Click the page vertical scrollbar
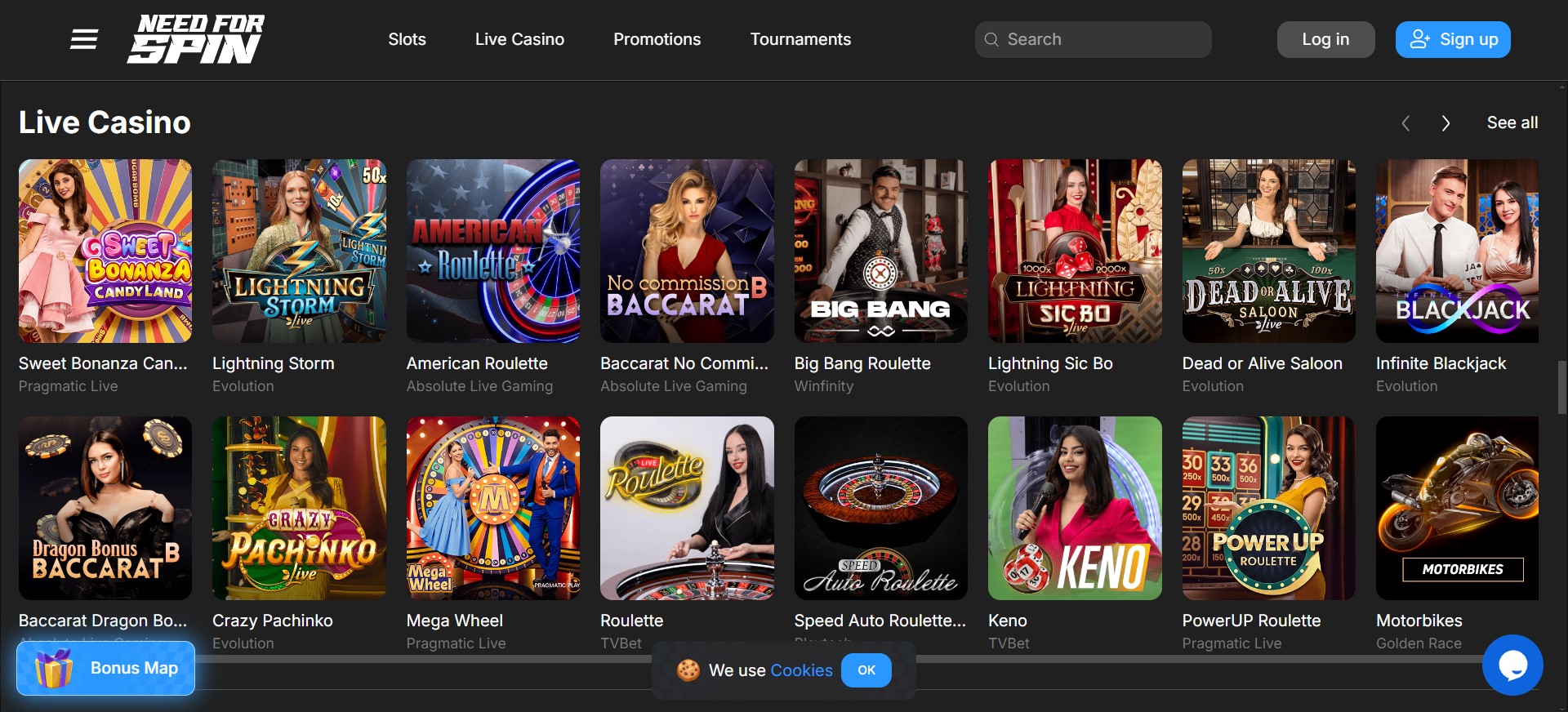Viewport: 1568px width, 712px height. tap(1562, 388)
